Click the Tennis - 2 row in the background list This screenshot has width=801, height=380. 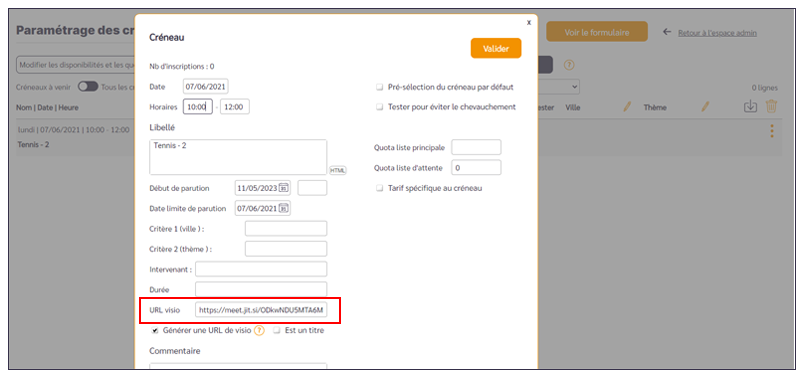pyautogui.click(x=75, y=137)
